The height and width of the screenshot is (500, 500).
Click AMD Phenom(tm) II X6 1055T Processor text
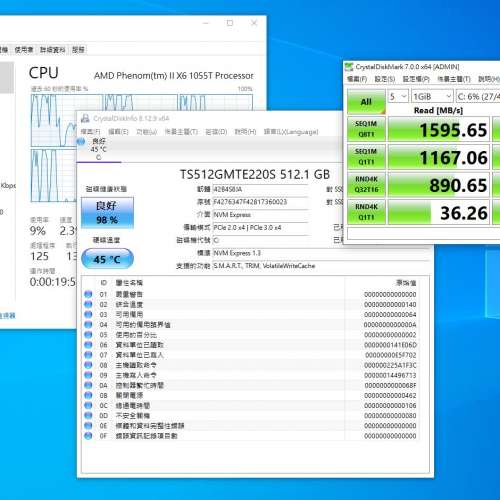174,76
